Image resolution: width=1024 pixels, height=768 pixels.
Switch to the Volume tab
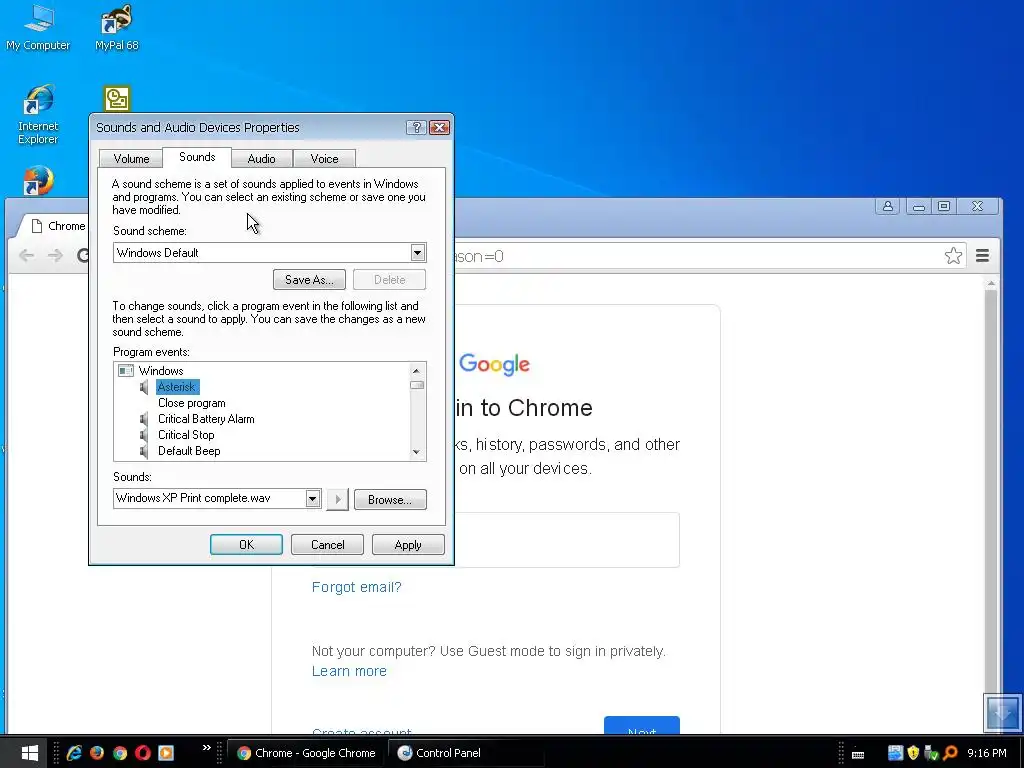pyautogui.click(x=131, y=159)
